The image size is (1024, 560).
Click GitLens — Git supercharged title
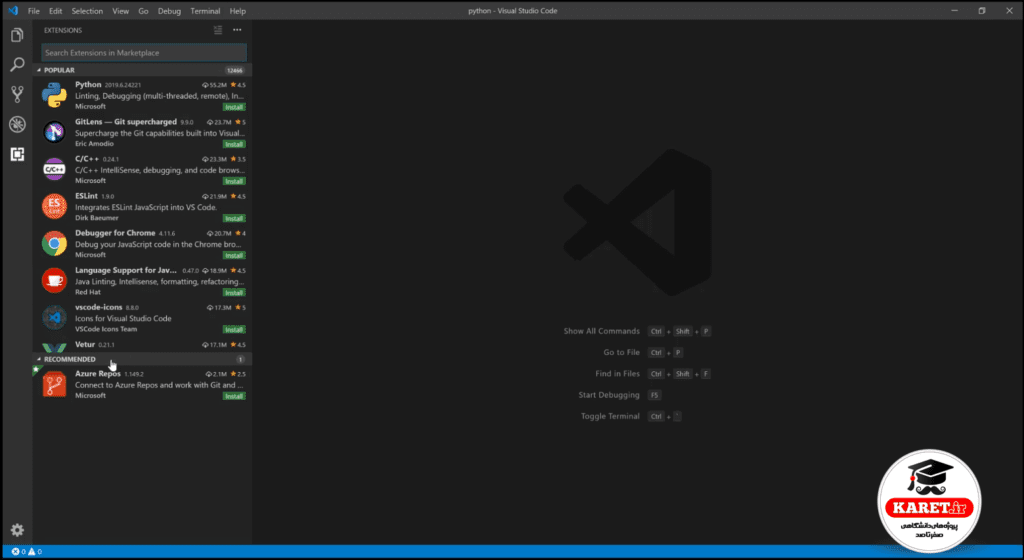(125, 122)
